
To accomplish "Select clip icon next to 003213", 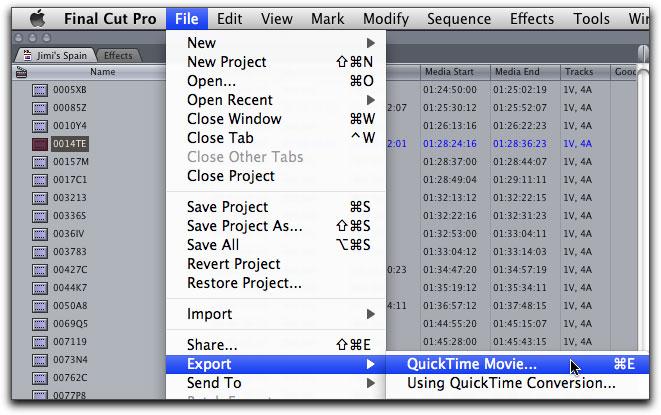I will click(x=40, y=198).
